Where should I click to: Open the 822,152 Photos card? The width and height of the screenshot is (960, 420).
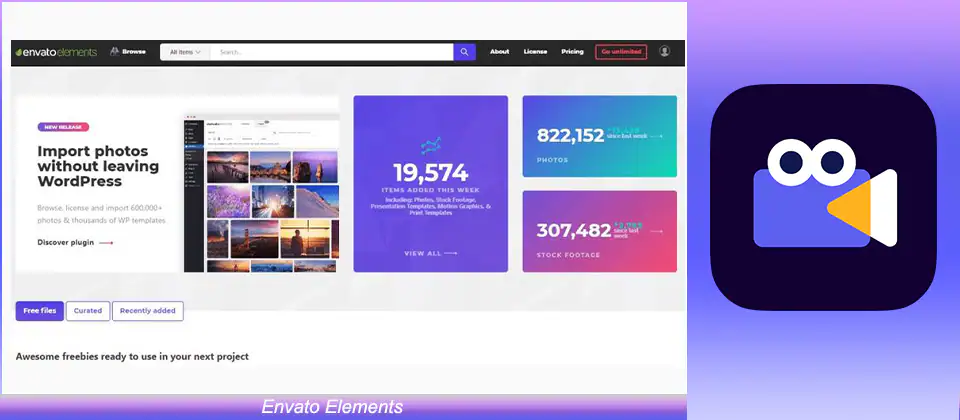(599, 136)
